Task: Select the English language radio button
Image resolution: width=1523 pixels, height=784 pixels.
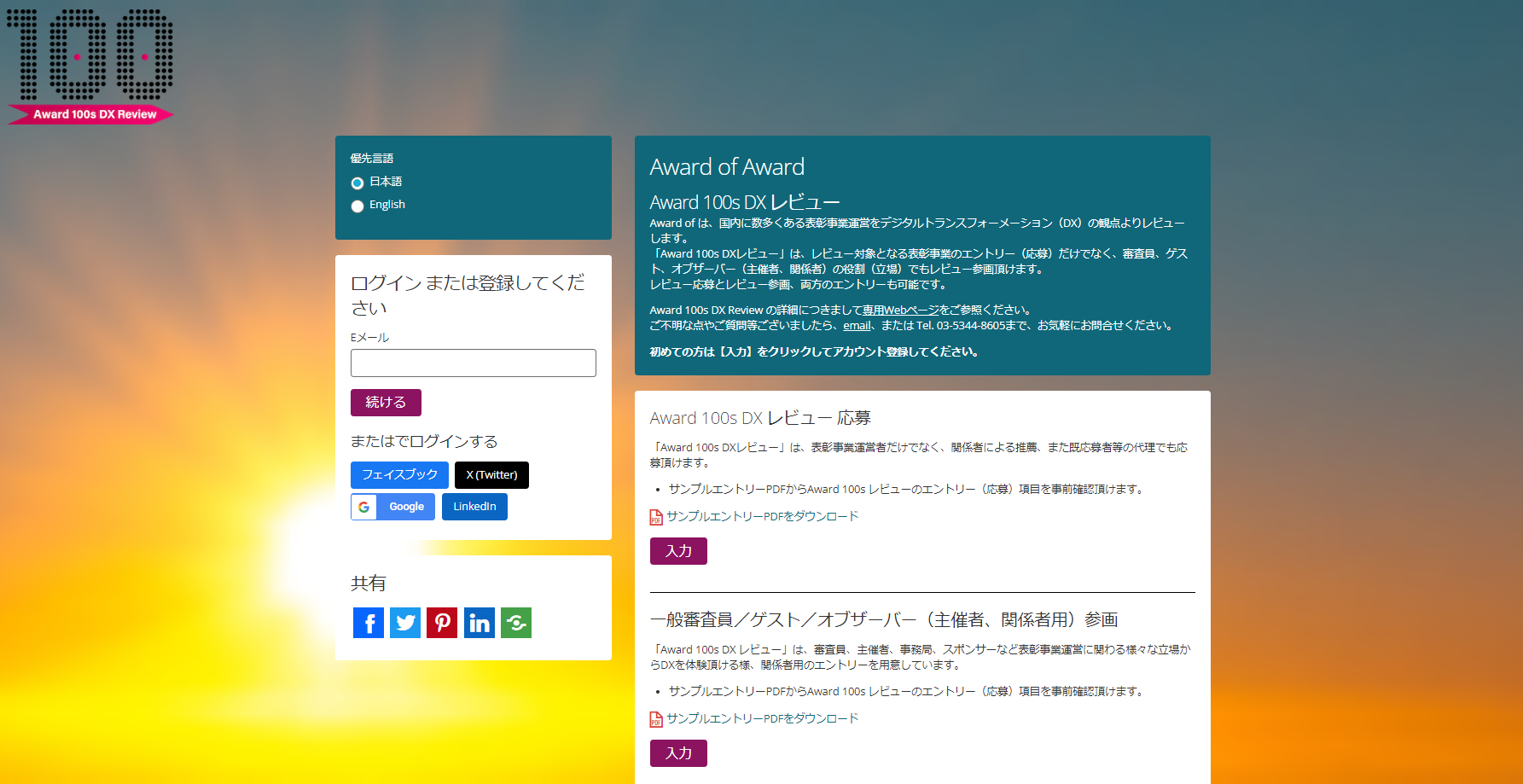Action: point(357,206)
